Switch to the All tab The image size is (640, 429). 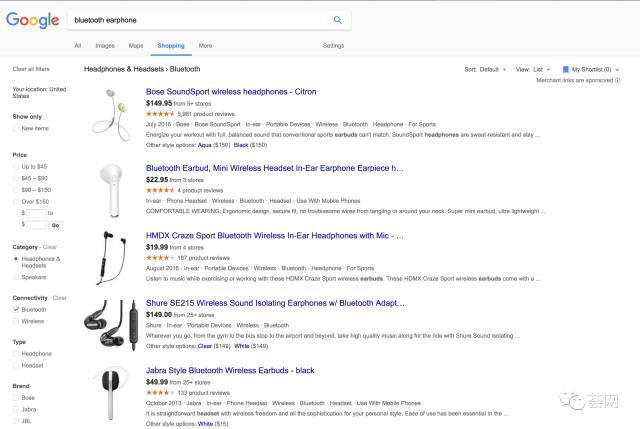pyautogui.click(x=78, y=46)
